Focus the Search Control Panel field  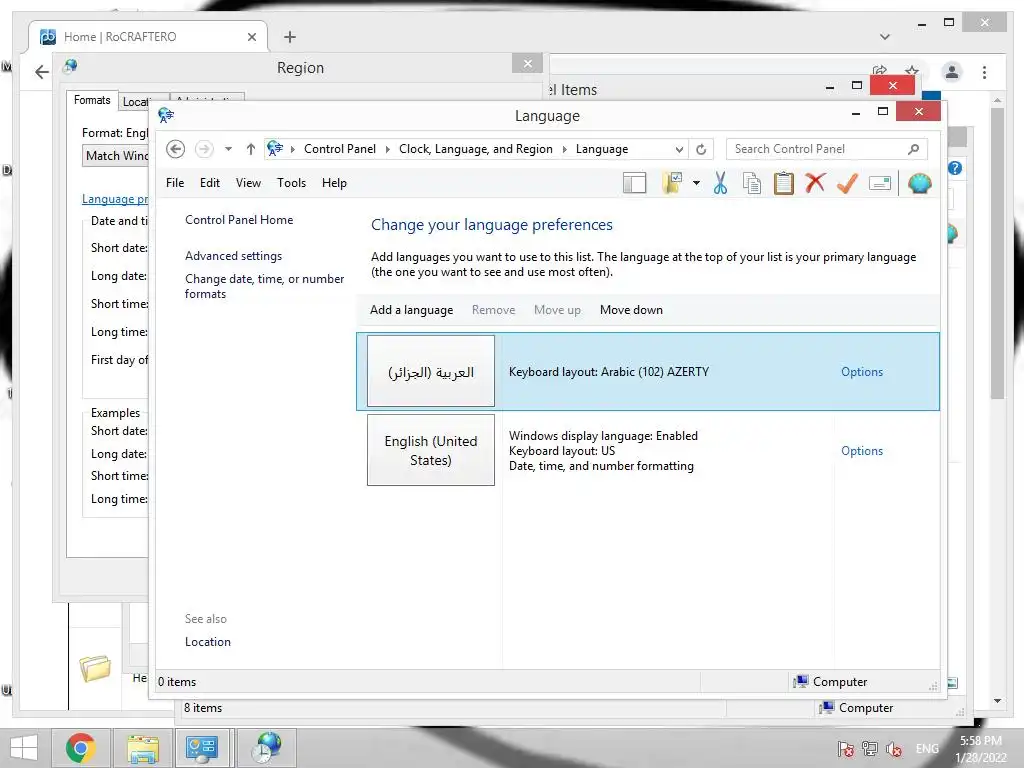826,149
